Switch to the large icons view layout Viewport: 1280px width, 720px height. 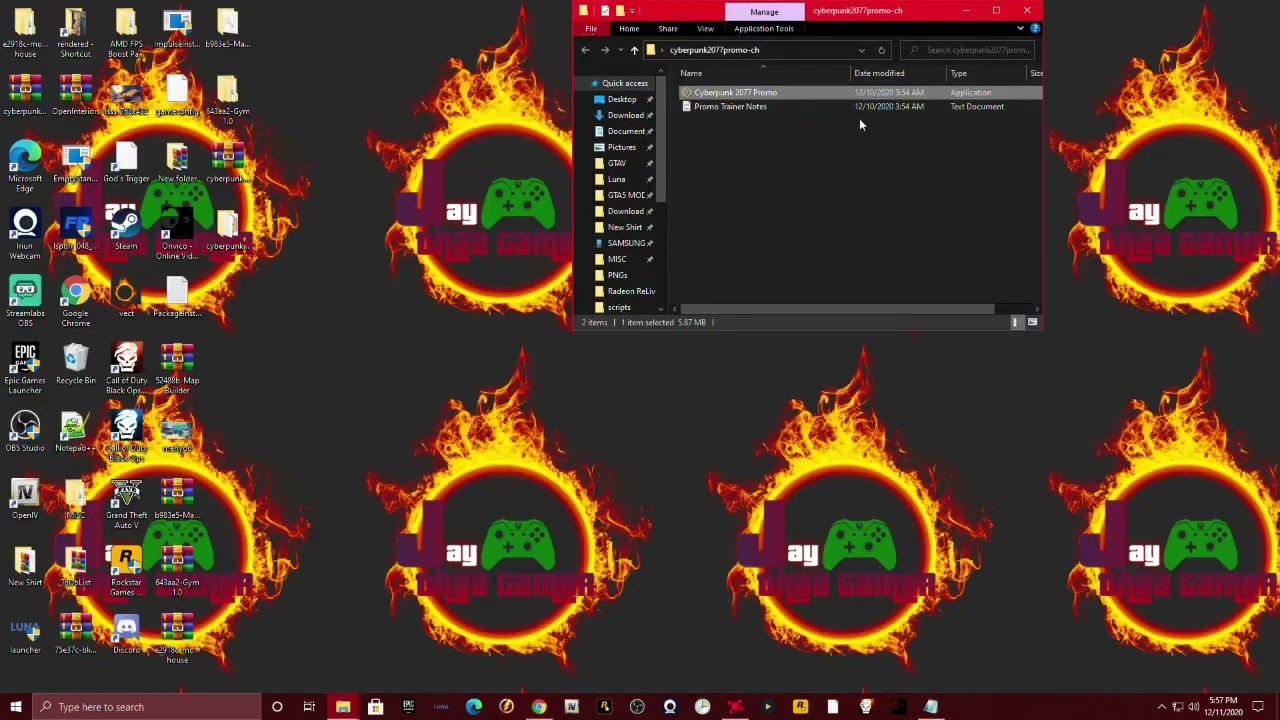click(x=1032, y=322)
